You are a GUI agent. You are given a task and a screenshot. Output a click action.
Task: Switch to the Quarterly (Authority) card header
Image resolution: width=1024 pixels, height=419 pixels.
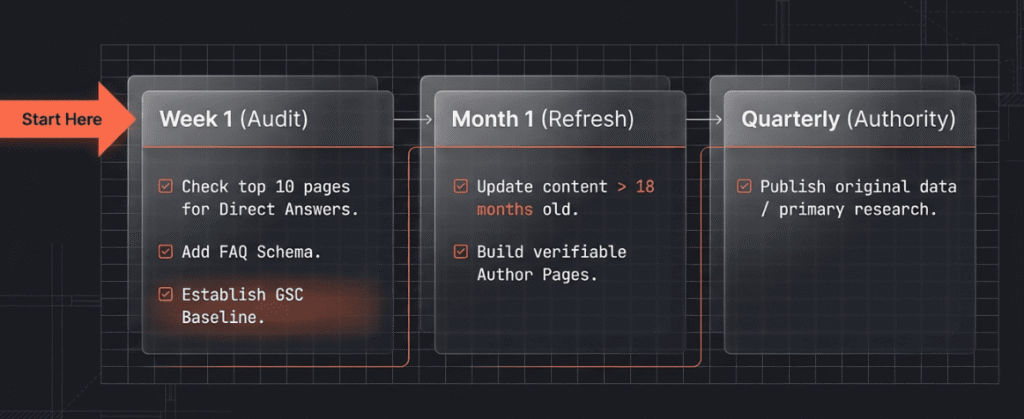coord(847,119)
